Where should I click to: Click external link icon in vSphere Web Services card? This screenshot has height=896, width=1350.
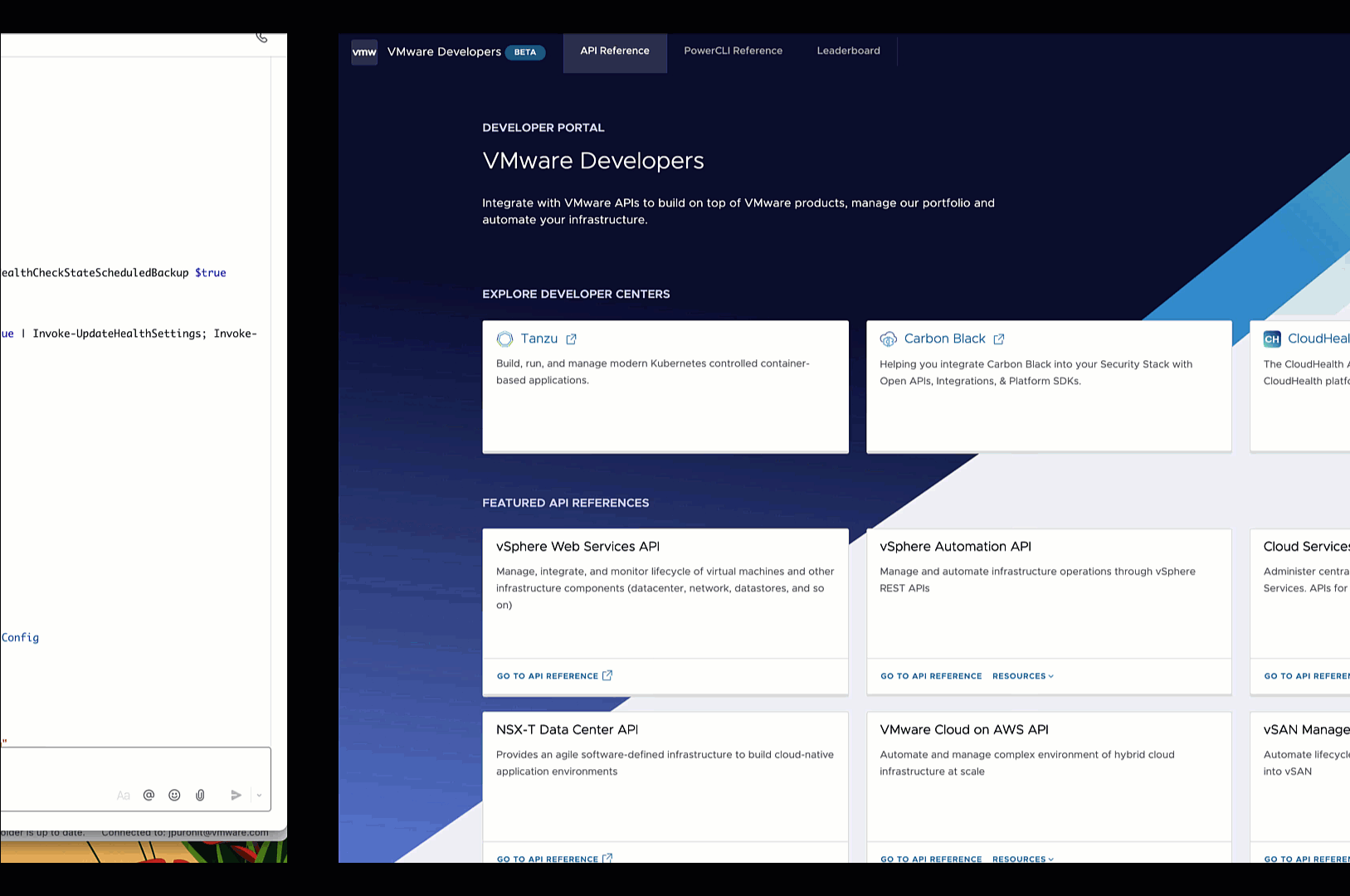tap(607, 675)
